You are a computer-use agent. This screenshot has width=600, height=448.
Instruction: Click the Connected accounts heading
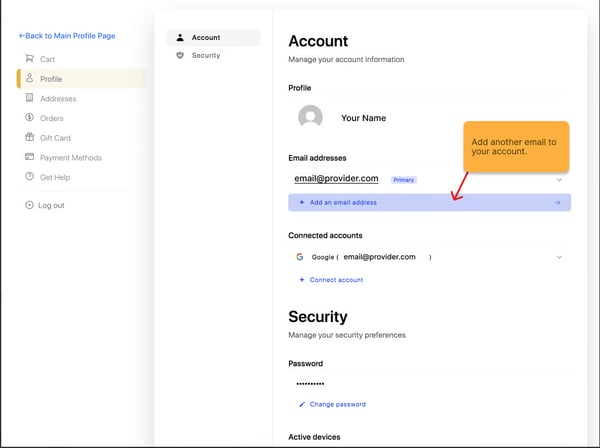tap(325, 235)
